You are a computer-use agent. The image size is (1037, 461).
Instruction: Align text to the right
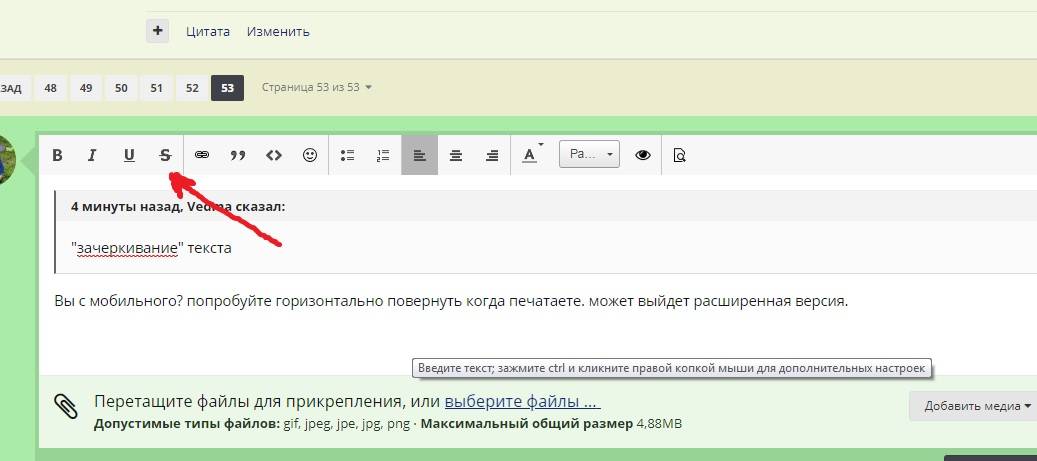pyautogui.click(x=492, y=155)
